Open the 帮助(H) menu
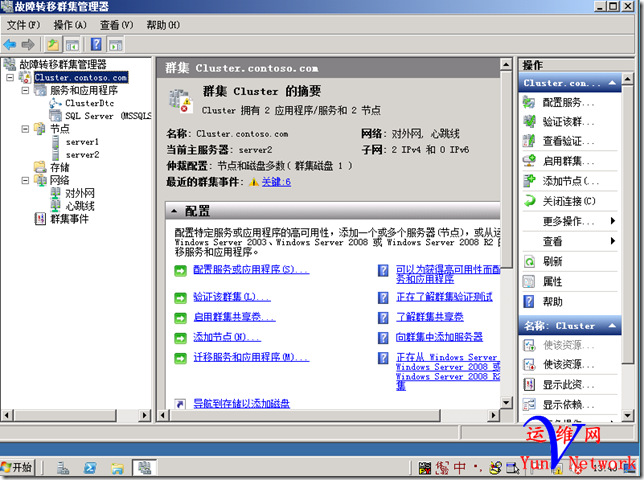The image size is (644, 480). click(x=163, y=25)
